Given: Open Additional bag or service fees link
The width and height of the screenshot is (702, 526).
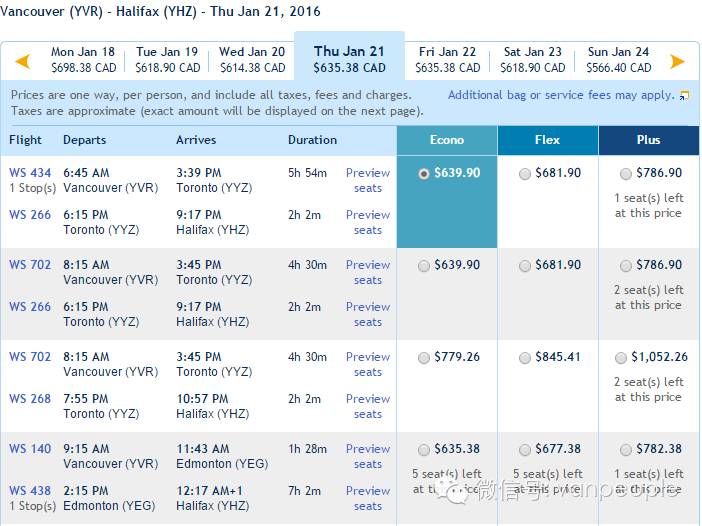Looking at the screenshot, I should click(x=561, y=95).
